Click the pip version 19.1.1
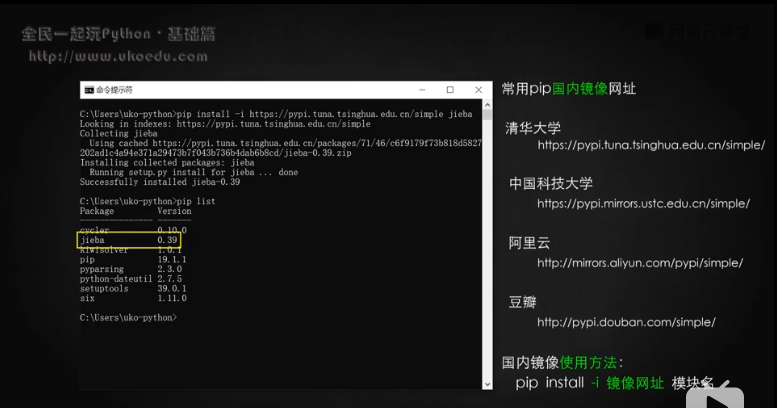This screenshot has width=777, height=408. (x=172, y=259)
